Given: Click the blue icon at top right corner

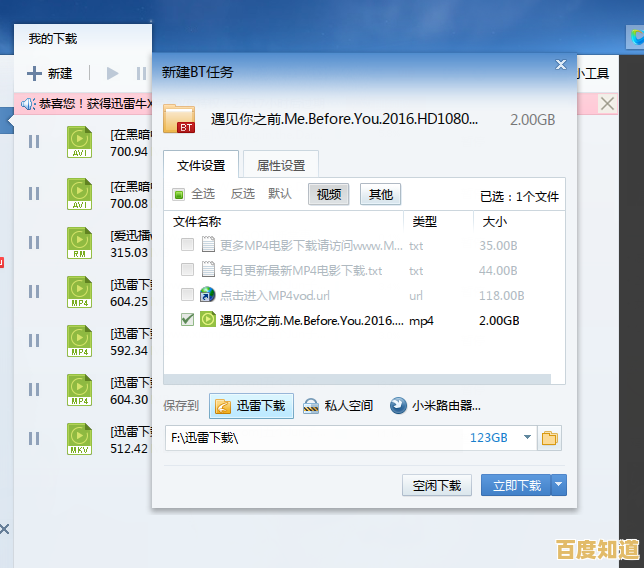Looking at the screenshot, I should [636, 37].
